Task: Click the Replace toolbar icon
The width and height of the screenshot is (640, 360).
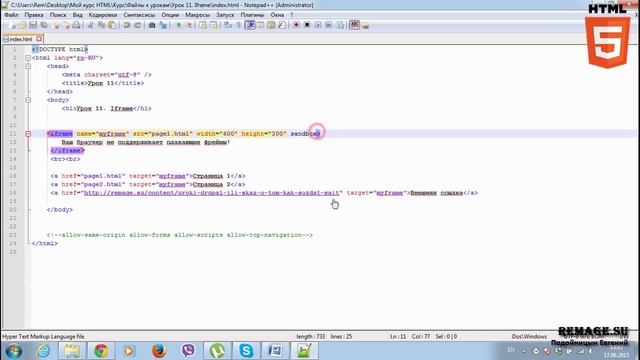Action: [163, 25]
